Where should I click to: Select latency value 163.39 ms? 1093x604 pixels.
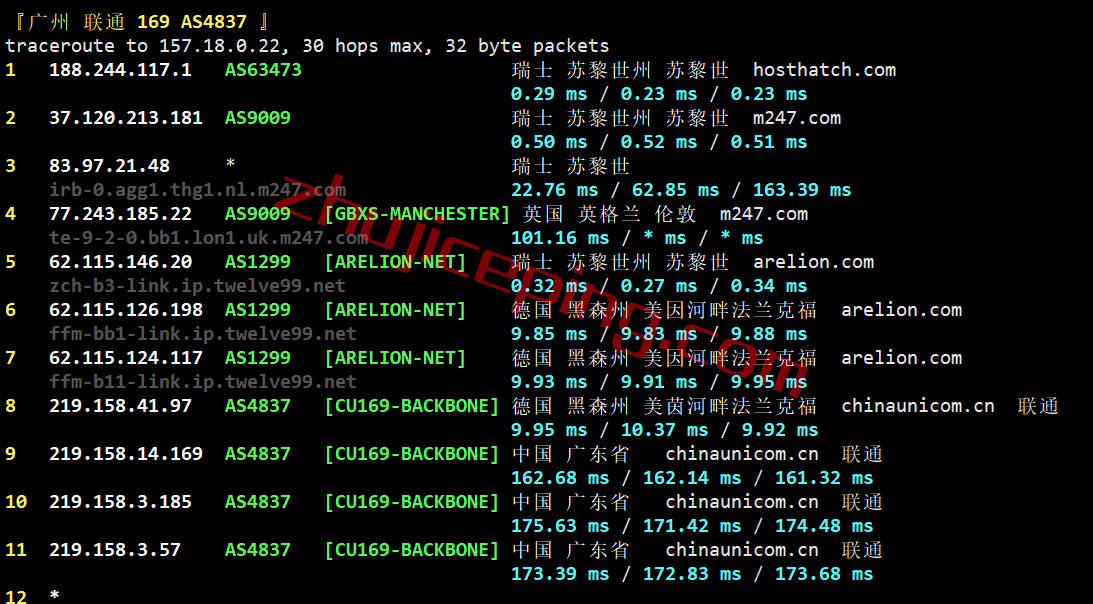click(802, 190)
